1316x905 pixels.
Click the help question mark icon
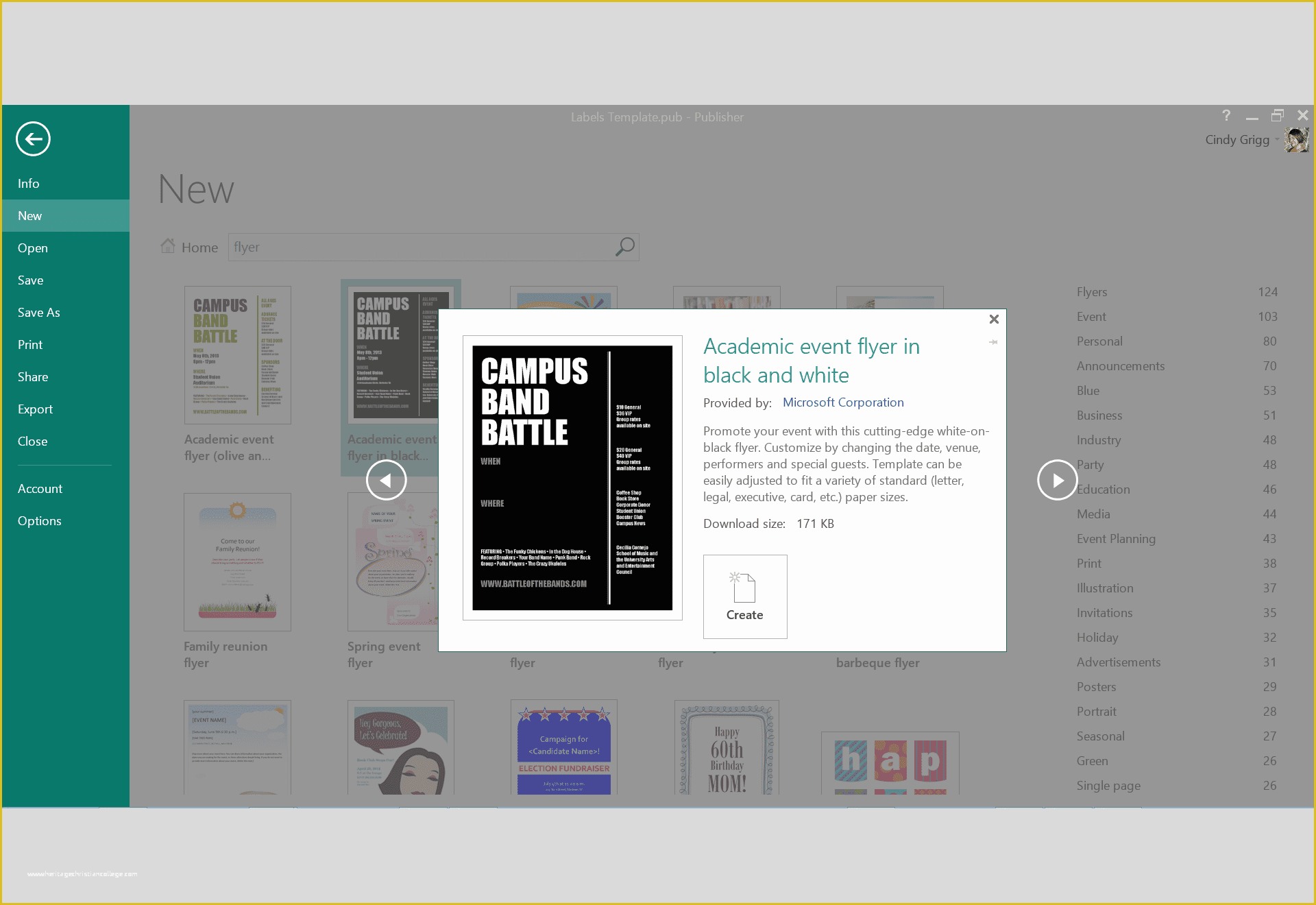point(1225,117)
